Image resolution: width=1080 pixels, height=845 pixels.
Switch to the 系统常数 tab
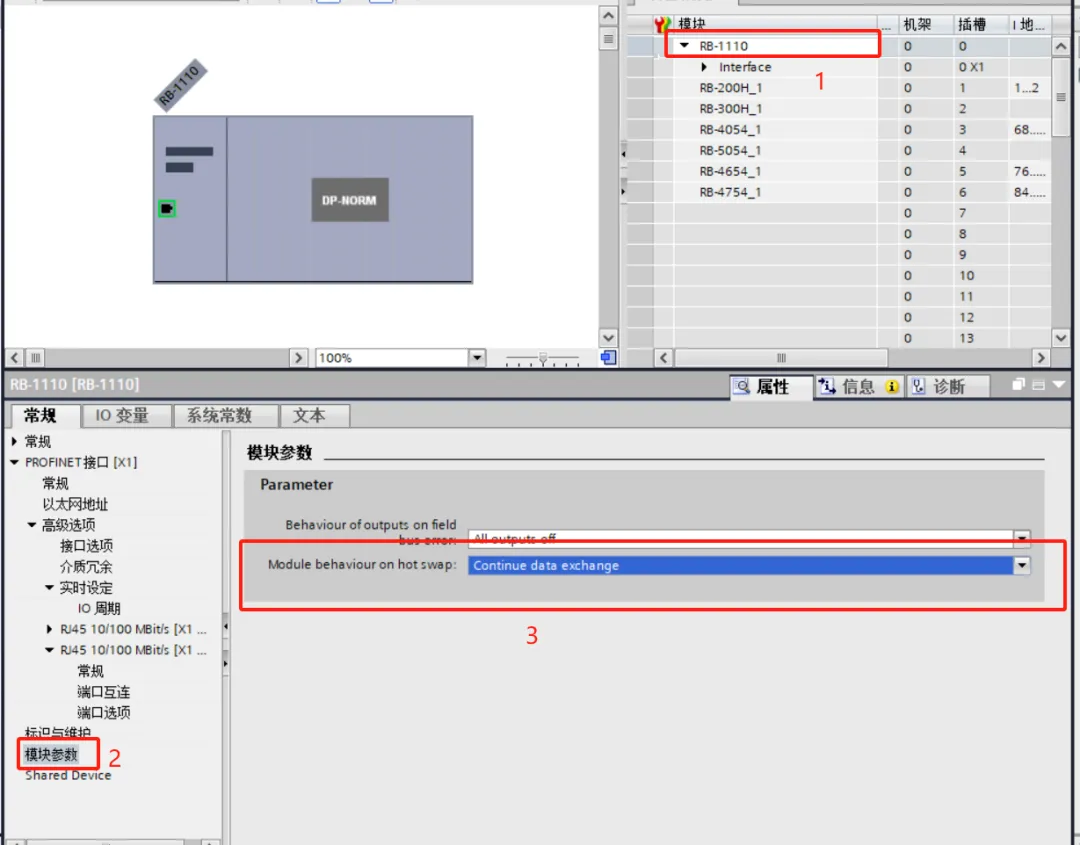[x=219, y=416]
